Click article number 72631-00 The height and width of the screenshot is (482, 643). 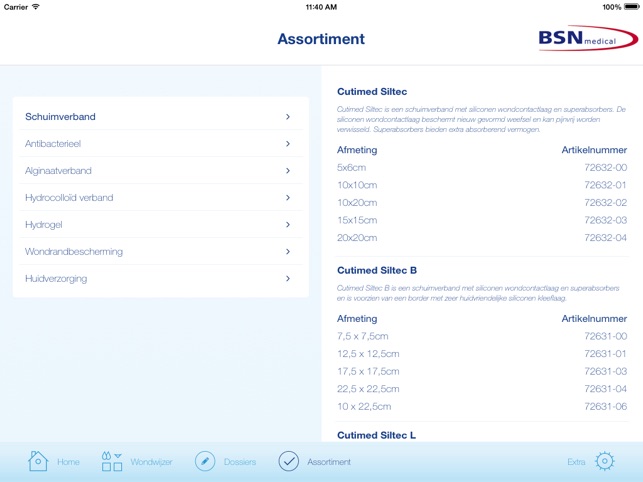pyautogui.click(x=606, y=336)
